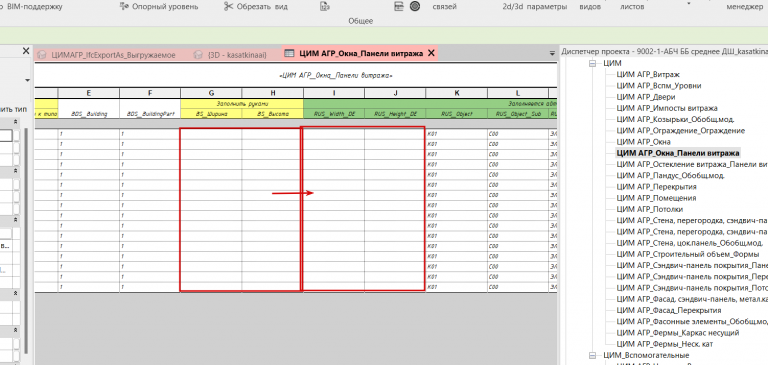
Task: Switch to ЦИМАГР_IfcExportAs_Выгружаемое tab
Action: click(113, 54)
